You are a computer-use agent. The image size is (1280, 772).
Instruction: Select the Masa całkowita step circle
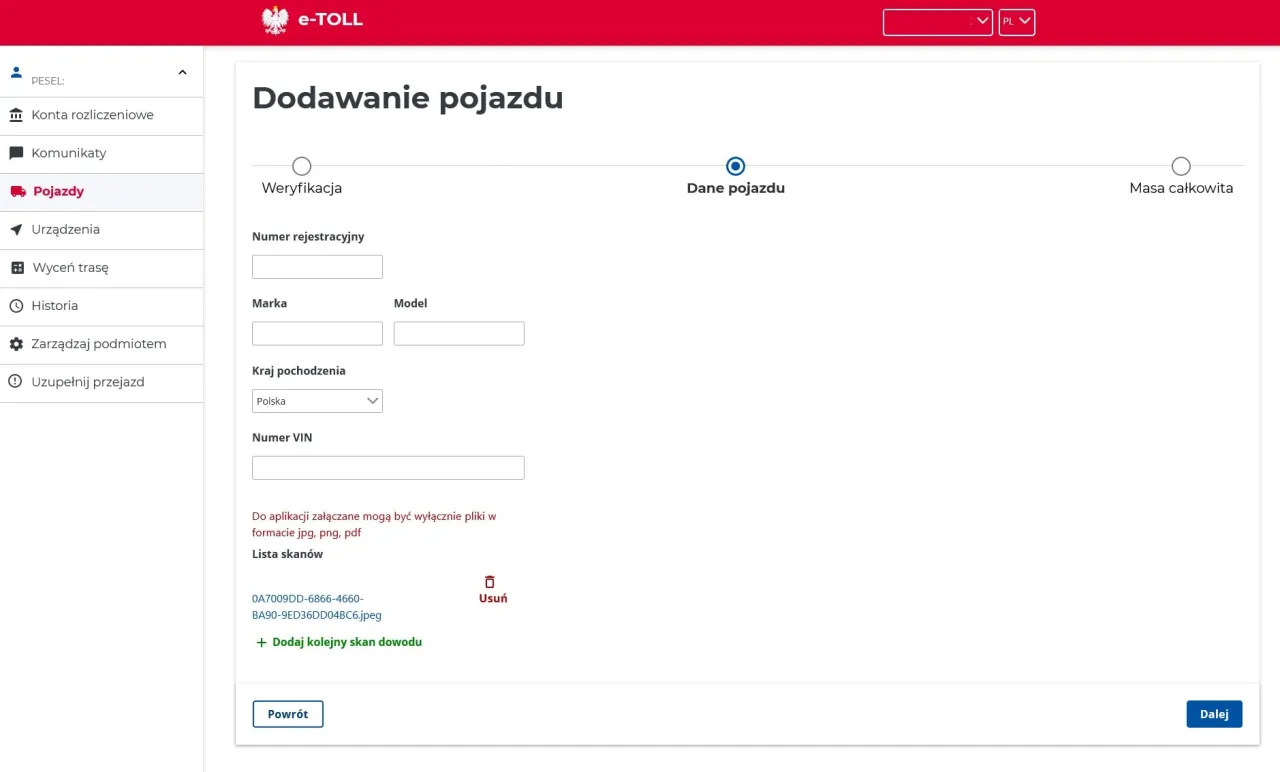(1181, 166)
